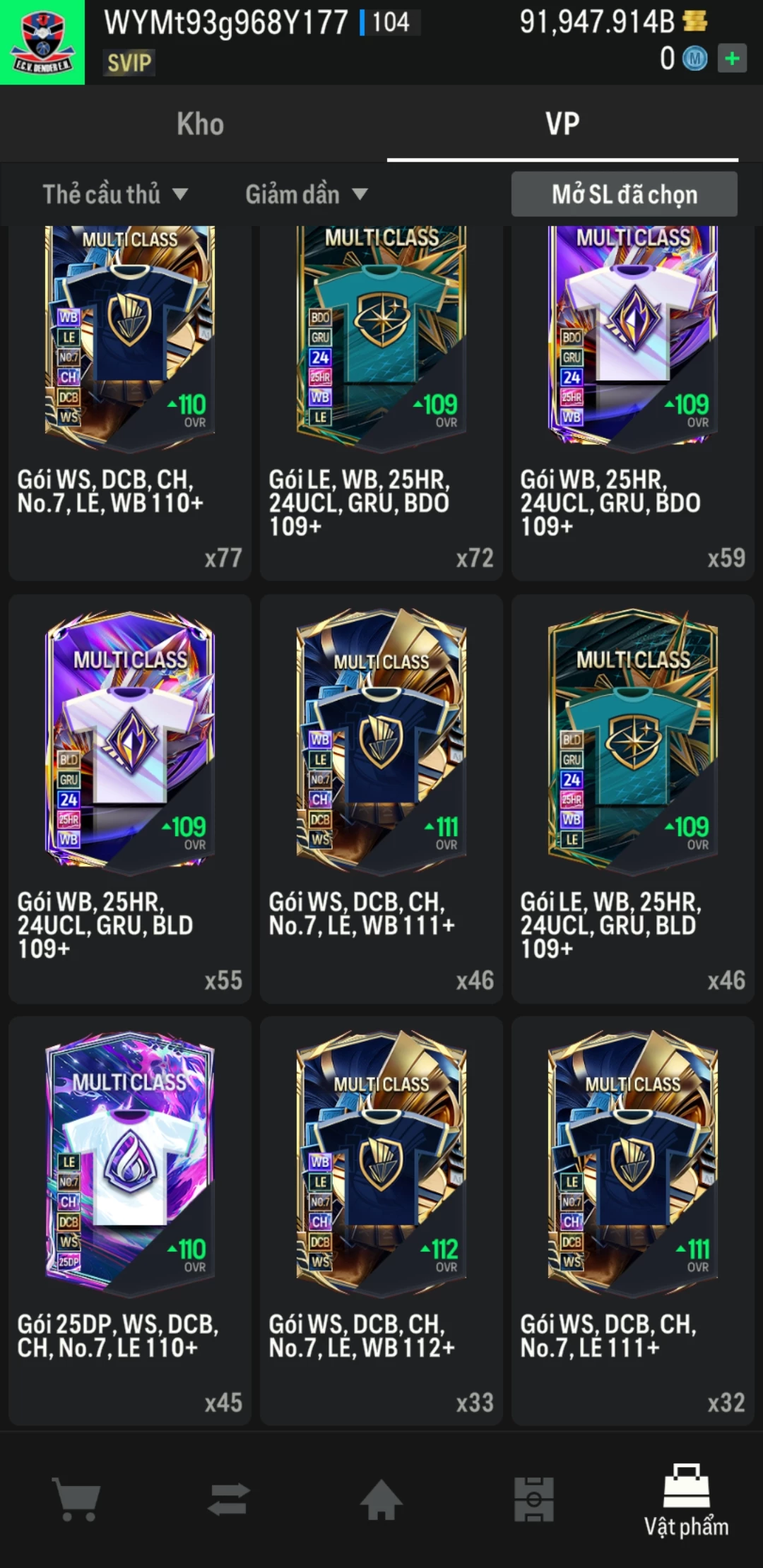Tap the gold coins balance icon
Screen dimensions: 763x1568
pyautogui.click(x=695, y=21)
